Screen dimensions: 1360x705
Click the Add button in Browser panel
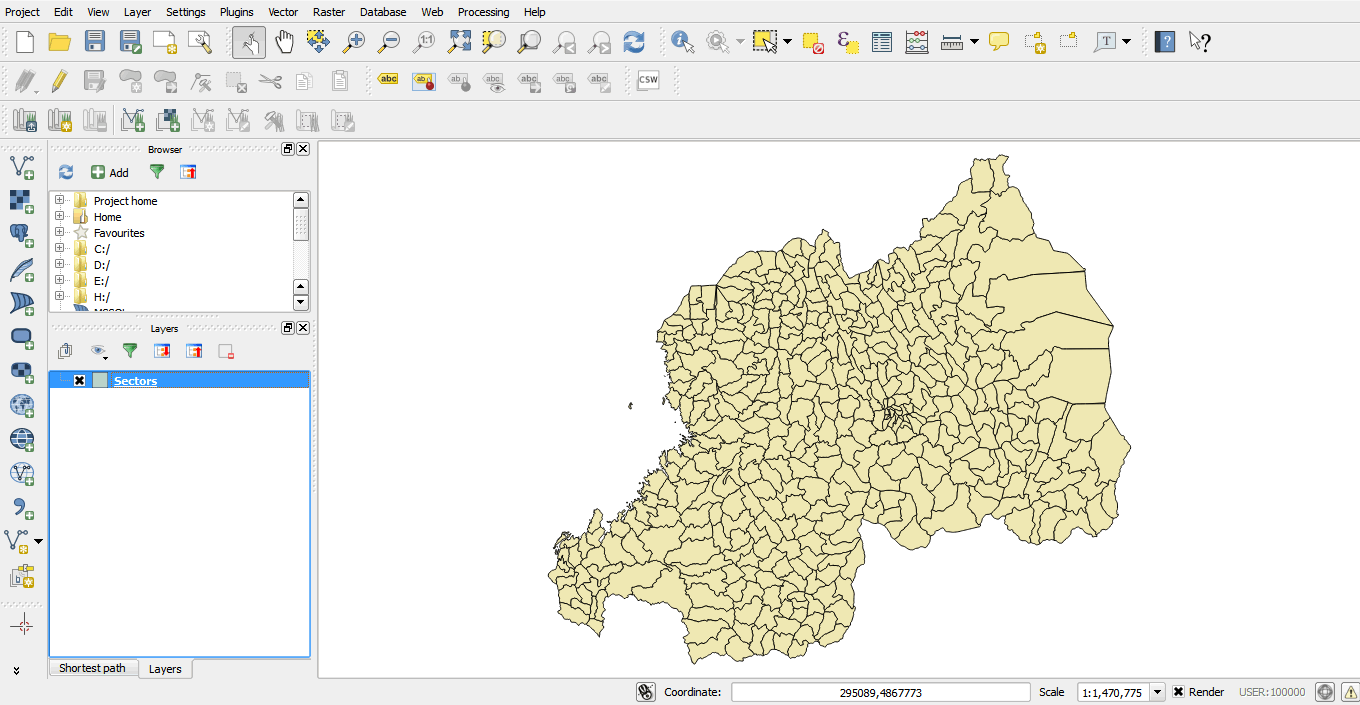coord(110,172)
